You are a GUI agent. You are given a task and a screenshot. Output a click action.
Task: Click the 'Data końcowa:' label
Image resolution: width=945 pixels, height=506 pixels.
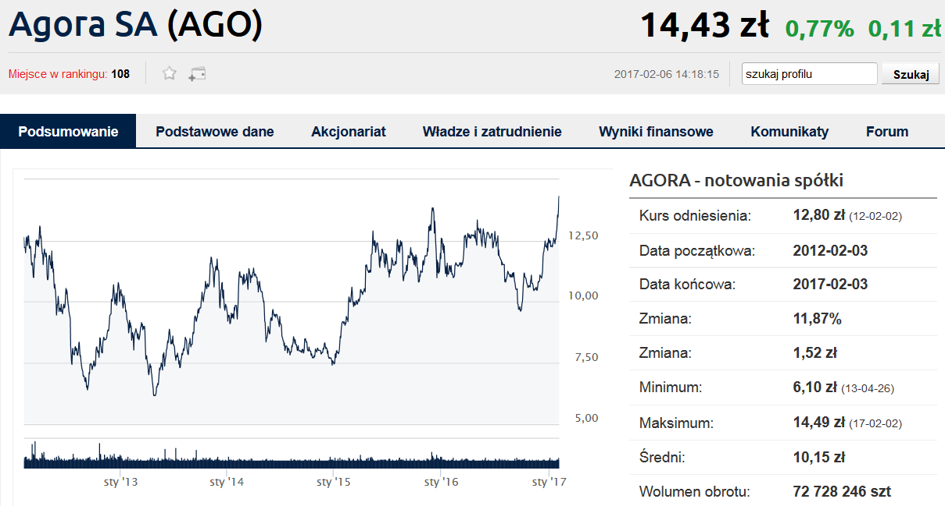687,284
